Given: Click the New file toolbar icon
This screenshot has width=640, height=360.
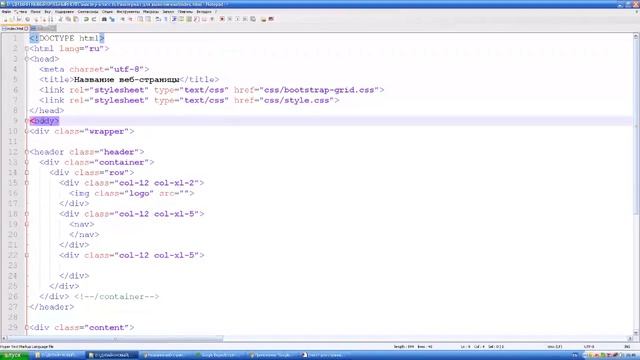Looking at the screenshot, I should pos(5,19).
